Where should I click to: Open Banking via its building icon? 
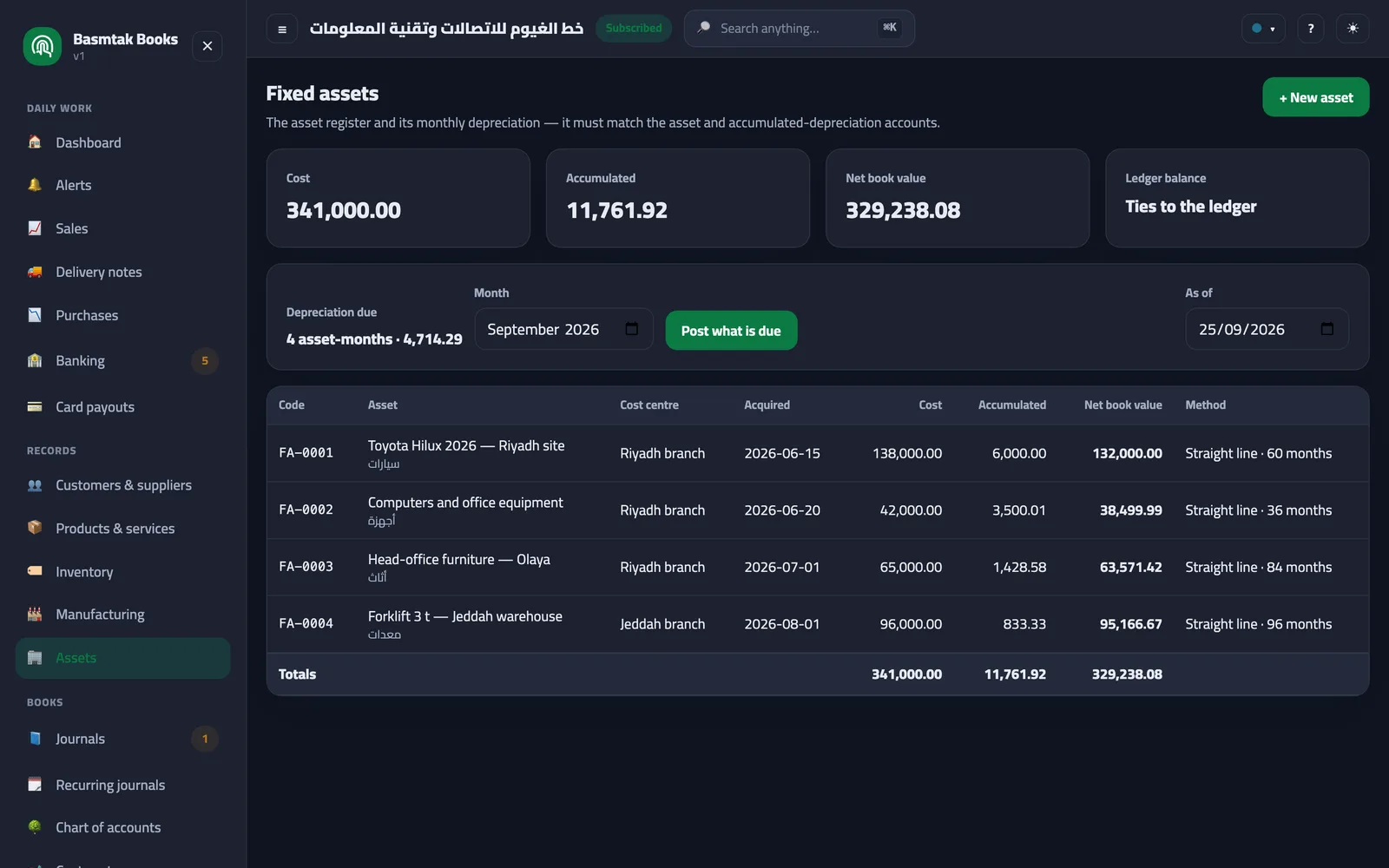[35, 360]
